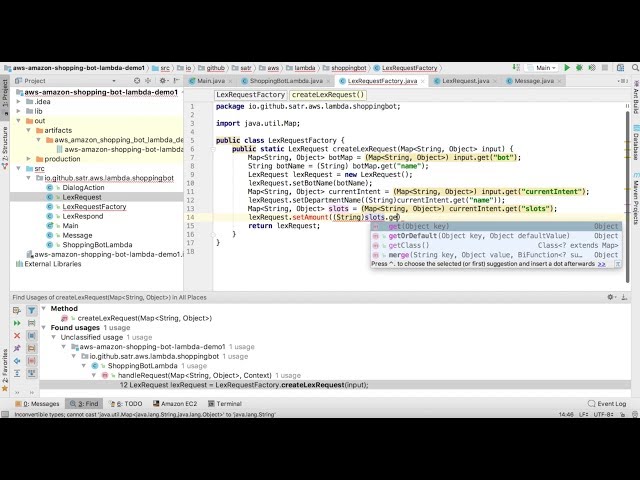Open Project panel gear settings
The width and height of the screenshot is (640, 480).
point(163,81)
